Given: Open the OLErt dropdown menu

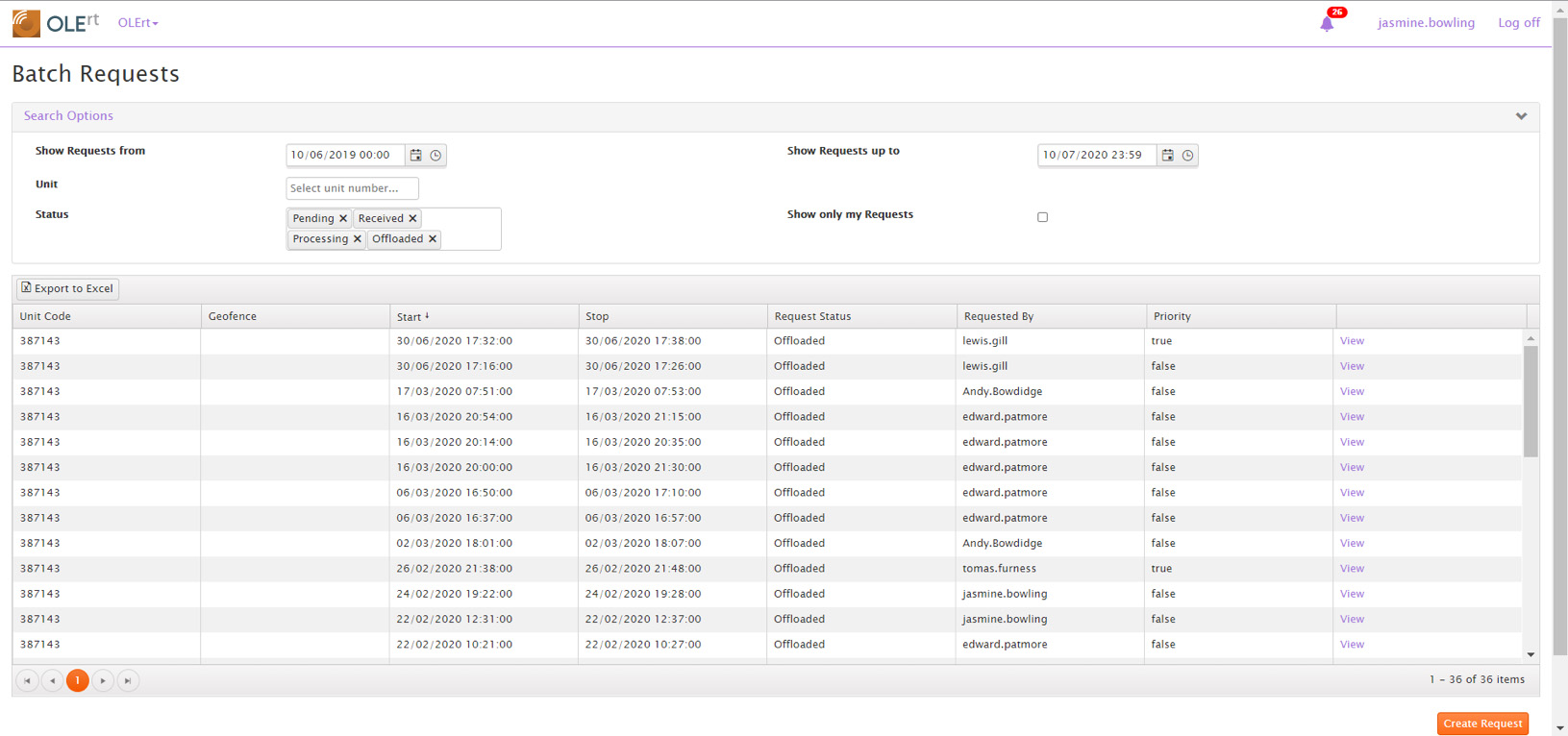Looking at the screenshot, I should point(137,23).
